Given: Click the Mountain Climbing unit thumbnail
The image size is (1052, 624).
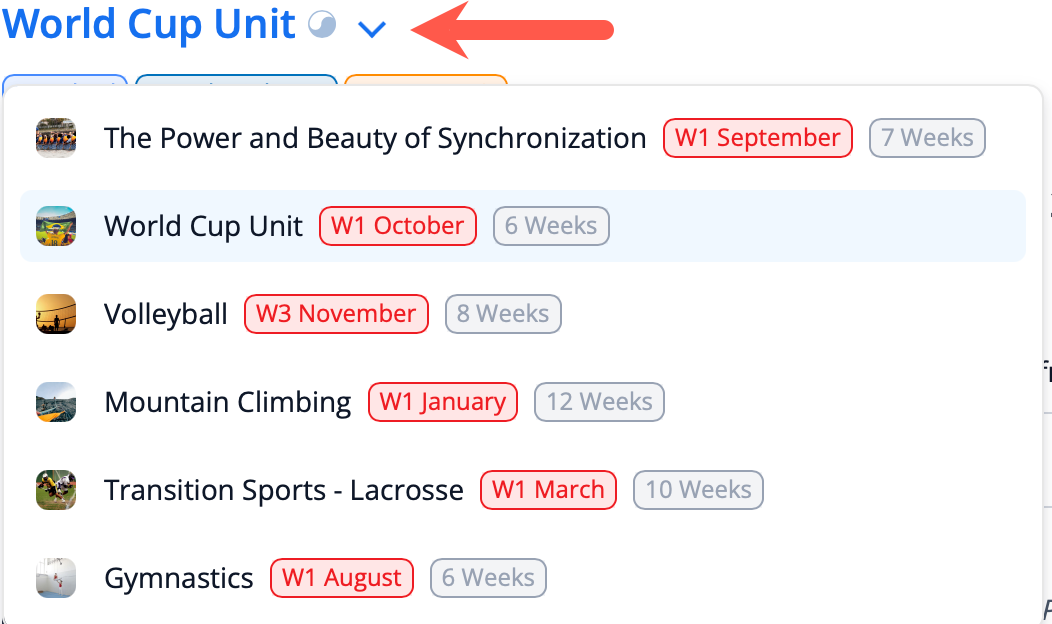Looking at the screenshot, I should [x=56, y=402].
